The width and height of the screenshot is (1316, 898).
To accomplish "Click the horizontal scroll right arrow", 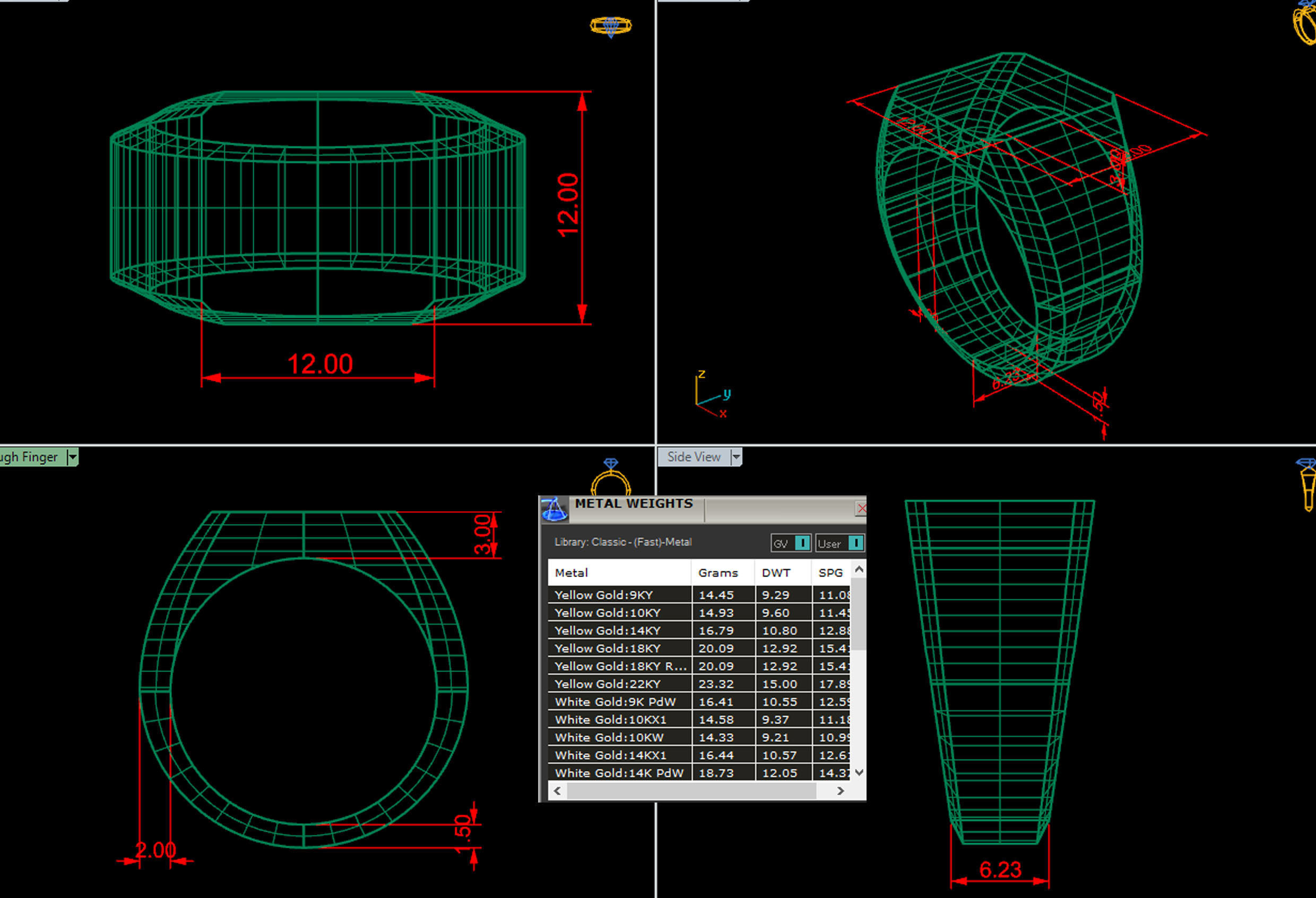I will [841, 791].
